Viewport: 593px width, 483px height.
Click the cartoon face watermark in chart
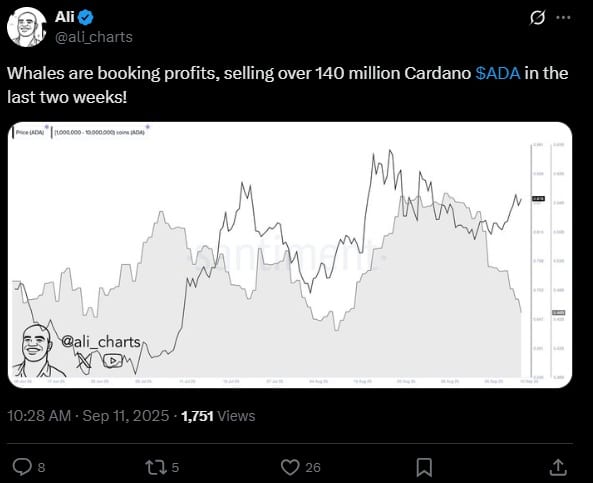click(x=36, y=350)
